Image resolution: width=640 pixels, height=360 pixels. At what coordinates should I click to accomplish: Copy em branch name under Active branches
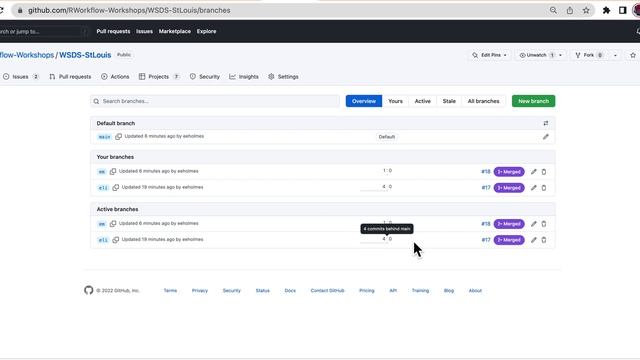tap(113, 224)
